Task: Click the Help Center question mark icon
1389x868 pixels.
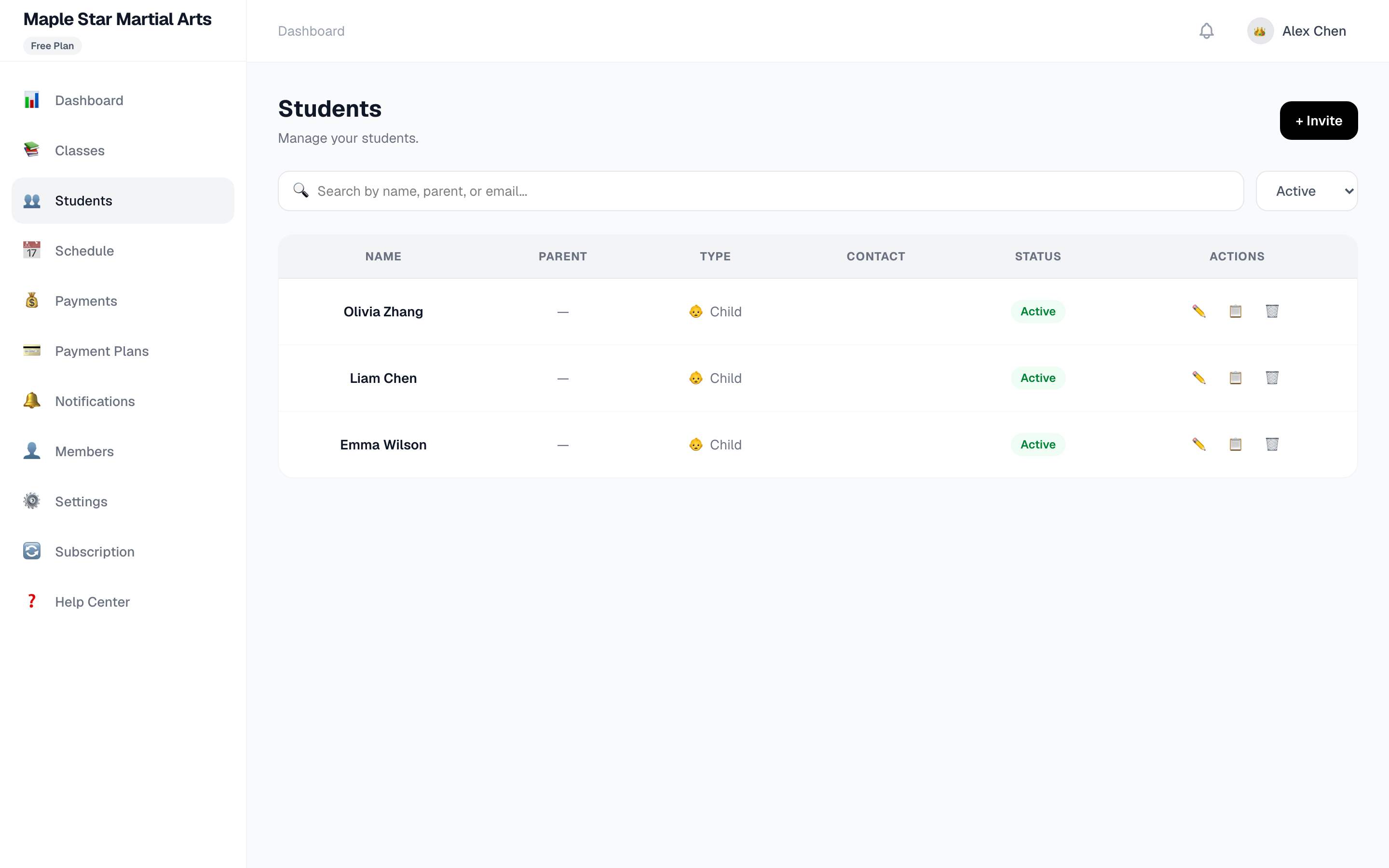Action: [x=31, y=601]
